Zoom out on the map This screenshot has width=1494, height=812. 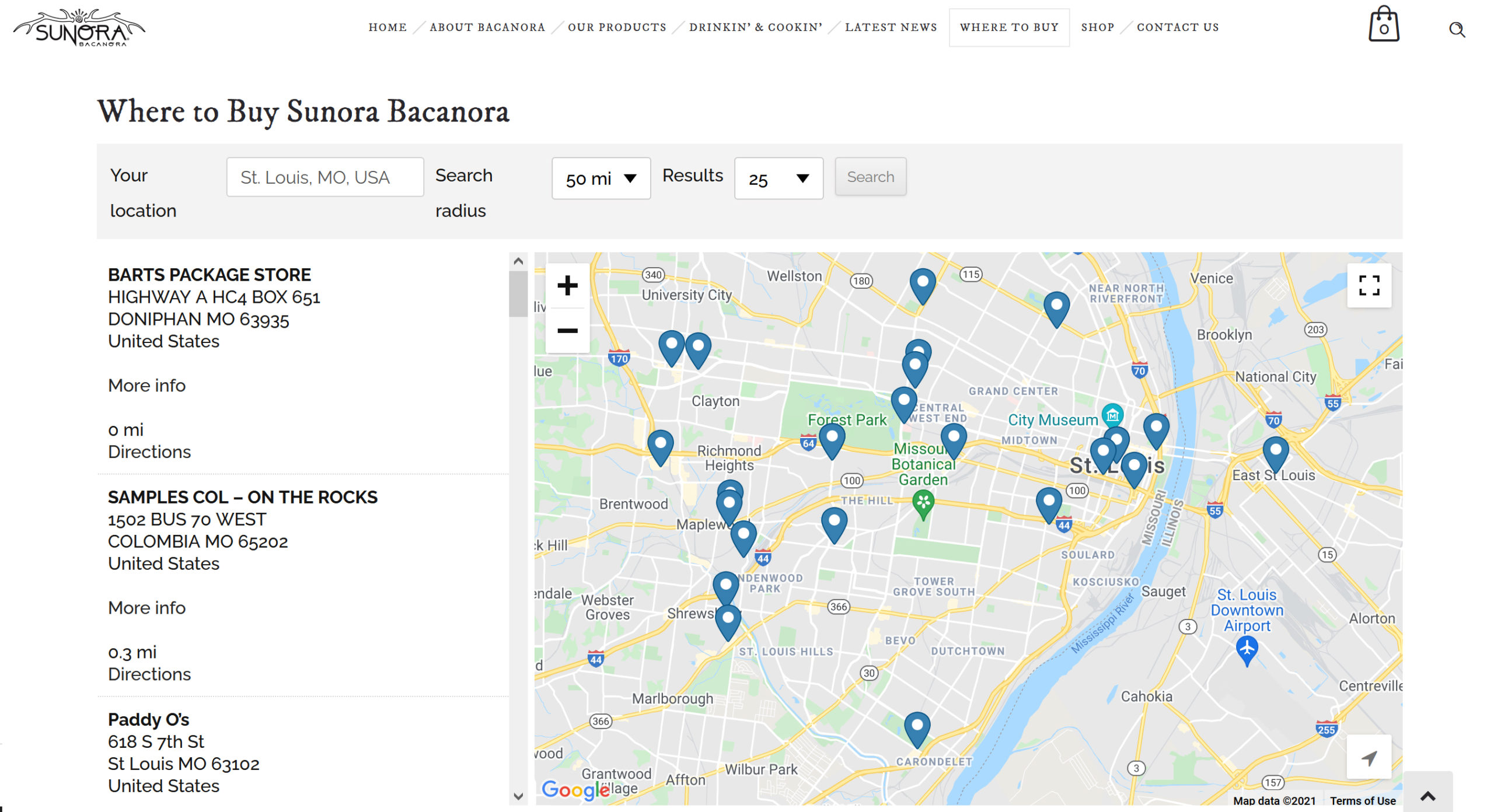567,331
